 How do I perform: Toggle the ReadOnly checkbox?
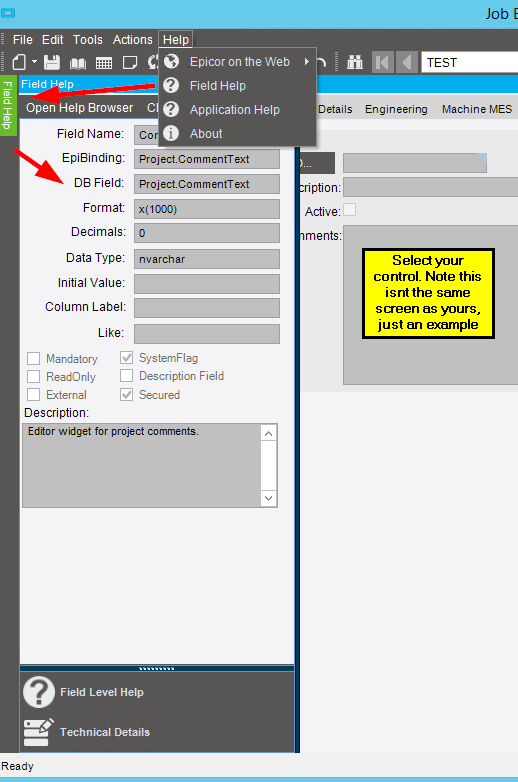point(33,377)
